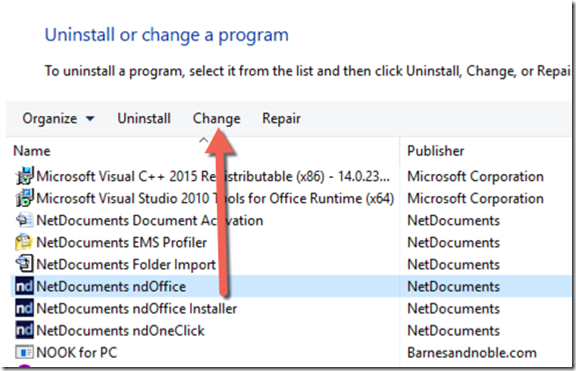Viewport: 576px width, 371px height.
Task: Click the NetDocuments Folder Import icon
Action: click(25, 264)
